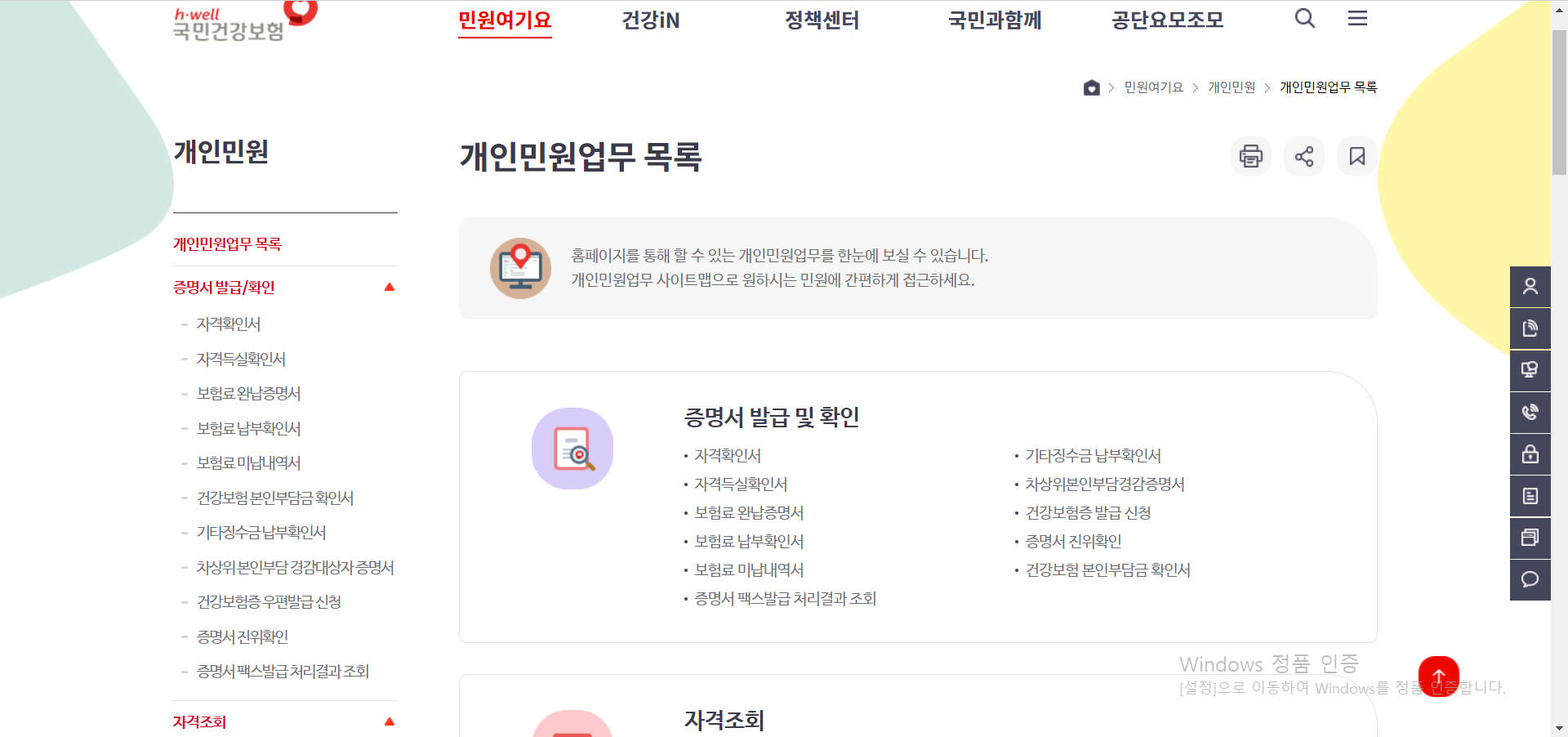The height and width of the screenshot is (737, 1568).
Task: Select the person icon in the right sidebar
Action: pyautogui.click(x=1530, y=287)
